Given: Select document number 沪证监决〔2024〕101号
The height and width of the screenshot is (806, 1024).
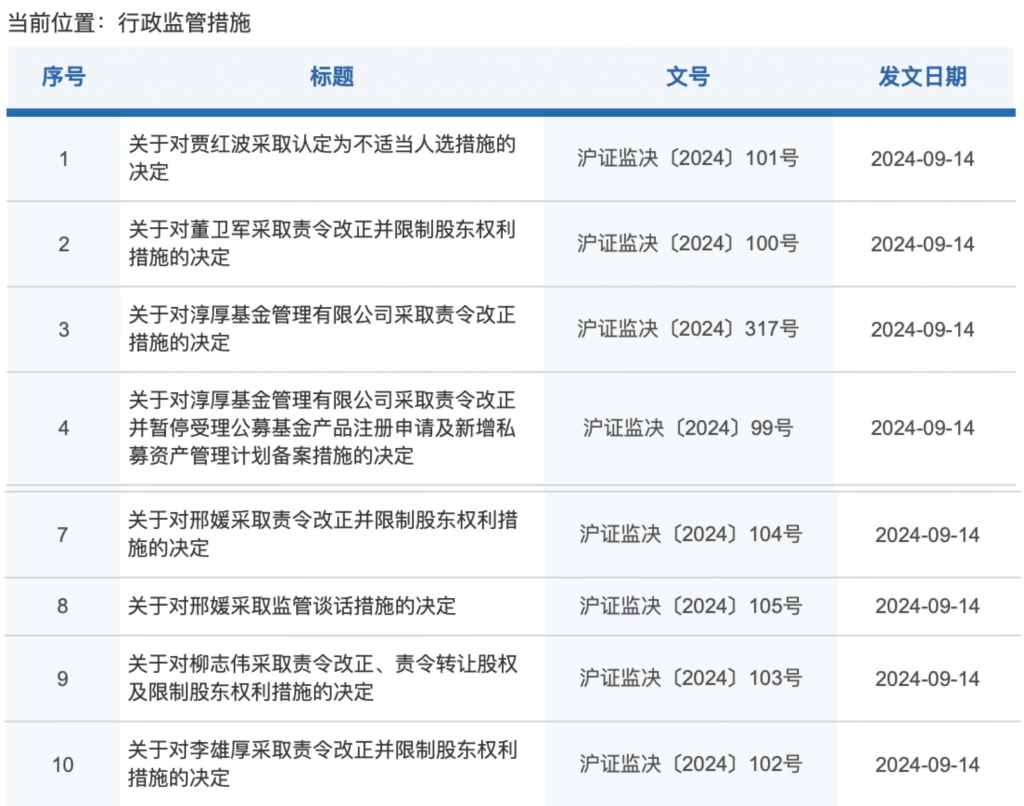Looking at the screenshot, I should pos(688,159).
